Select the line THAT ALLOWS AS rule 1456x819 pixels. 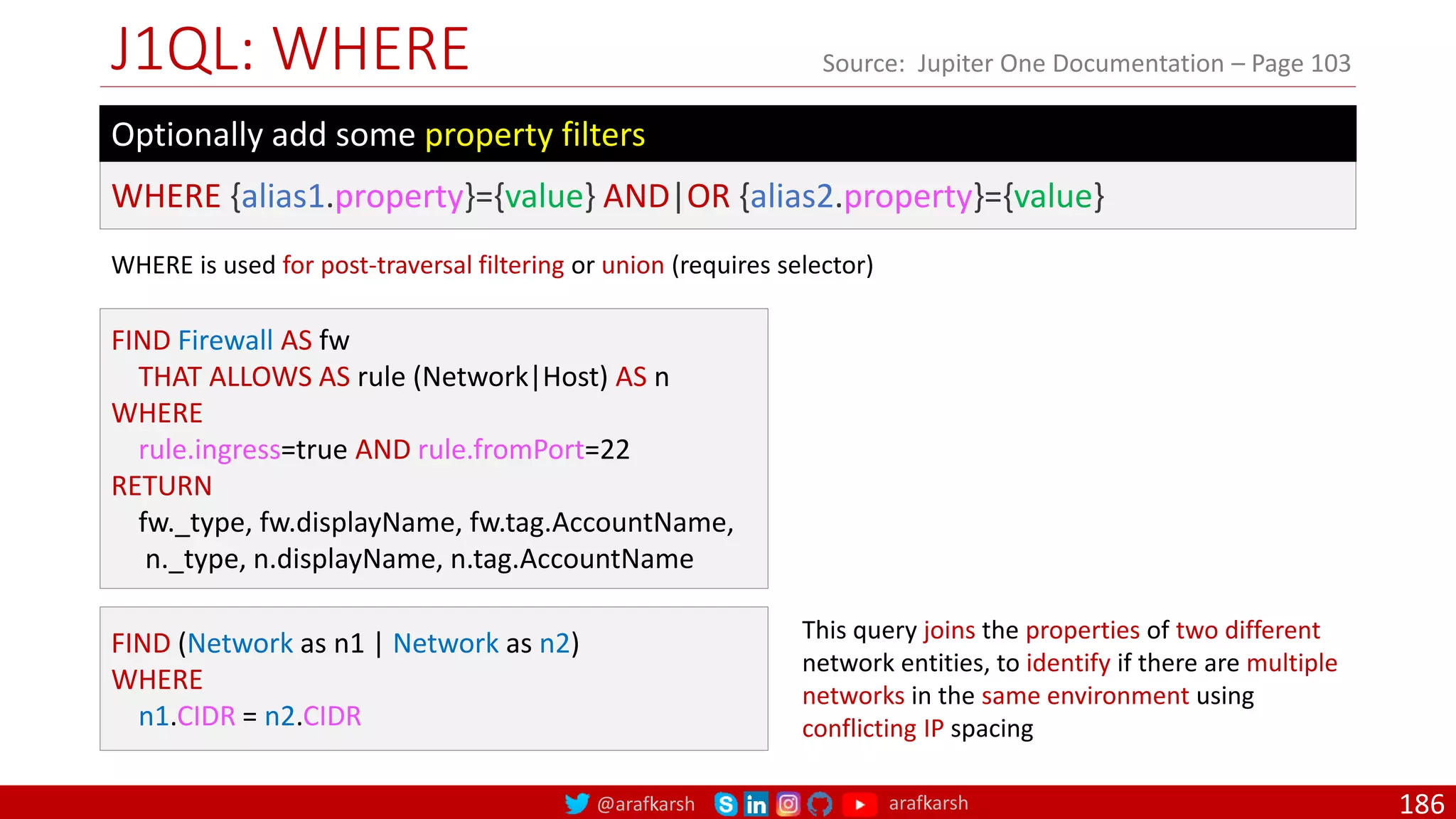pos(404,377)
